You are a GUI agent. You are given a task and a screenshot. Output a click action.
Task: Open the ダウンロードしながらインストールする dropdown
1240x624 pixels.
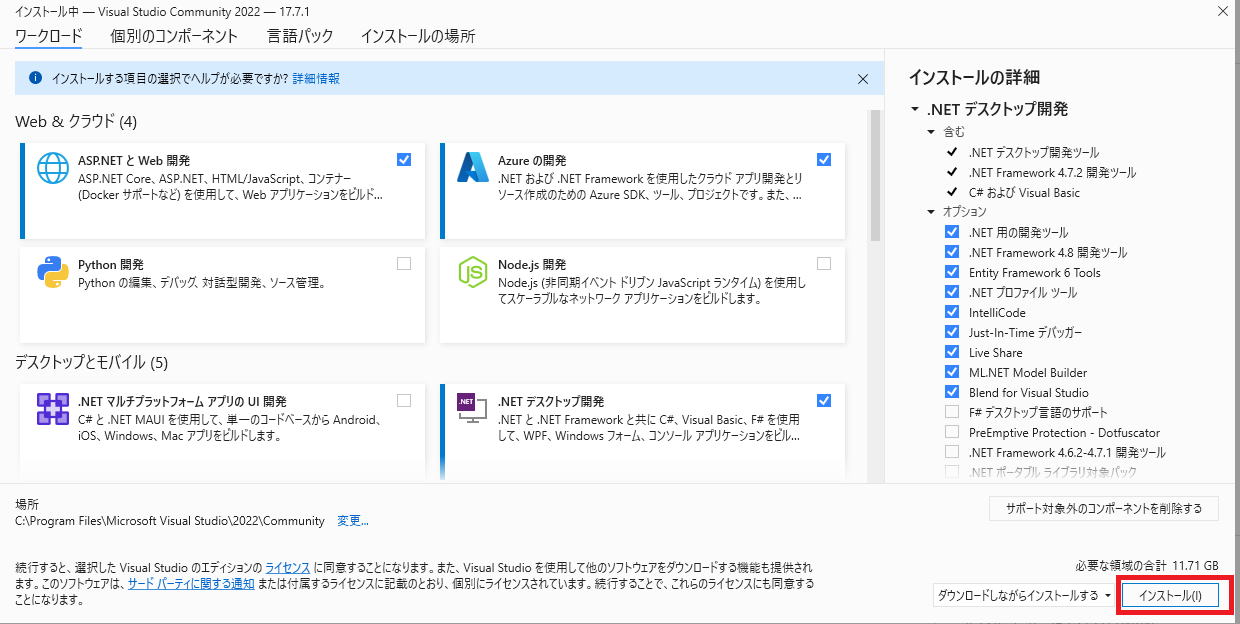[x=1024, y=595]
